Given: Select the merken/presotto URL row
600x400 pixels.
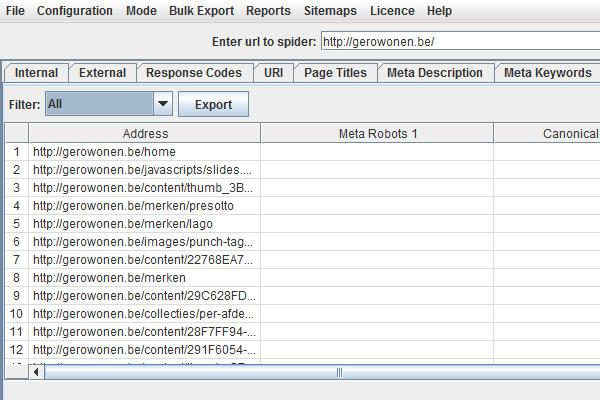Looking at the screenshot, I should click(x=145, y=206).
